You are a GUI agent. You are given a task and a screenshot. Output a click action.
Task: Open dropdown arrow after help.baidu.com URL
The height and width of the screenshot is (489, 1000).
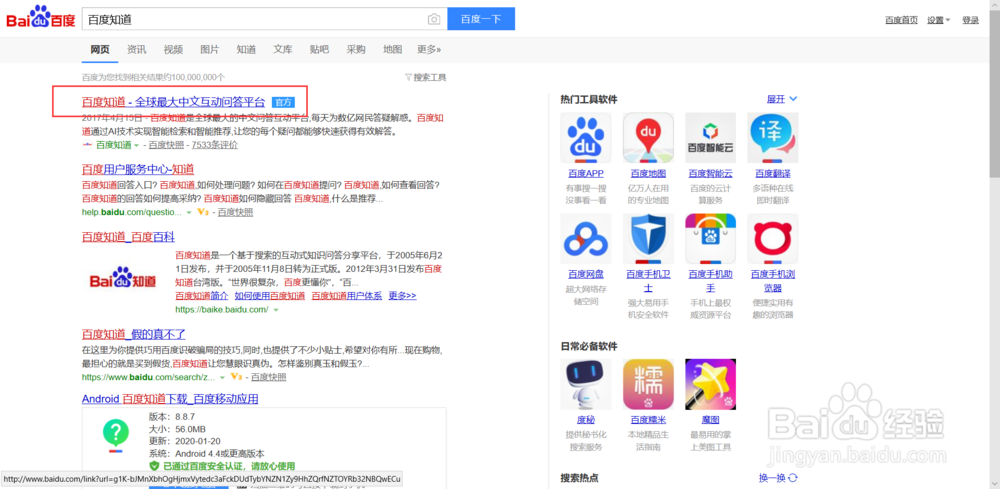click(189, 212)
